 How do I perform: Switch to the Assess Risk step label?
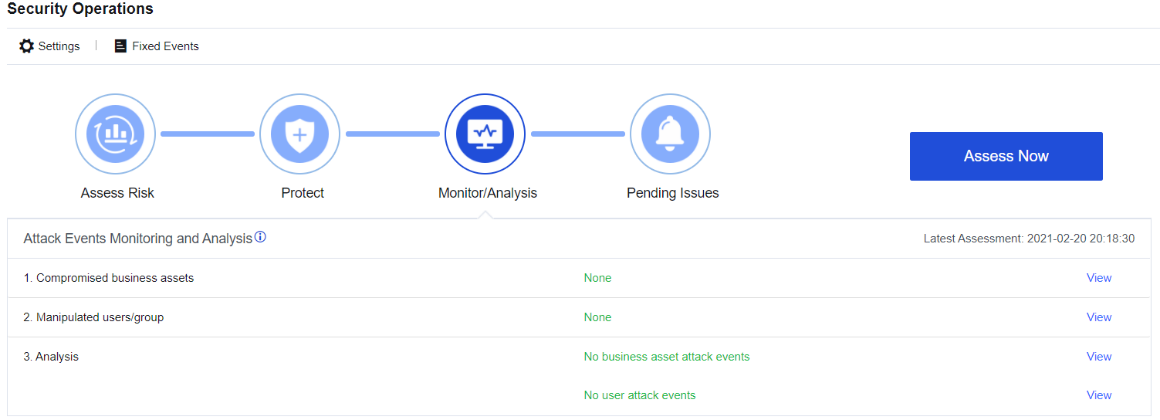pyautogui.click(x=118, y=193)
